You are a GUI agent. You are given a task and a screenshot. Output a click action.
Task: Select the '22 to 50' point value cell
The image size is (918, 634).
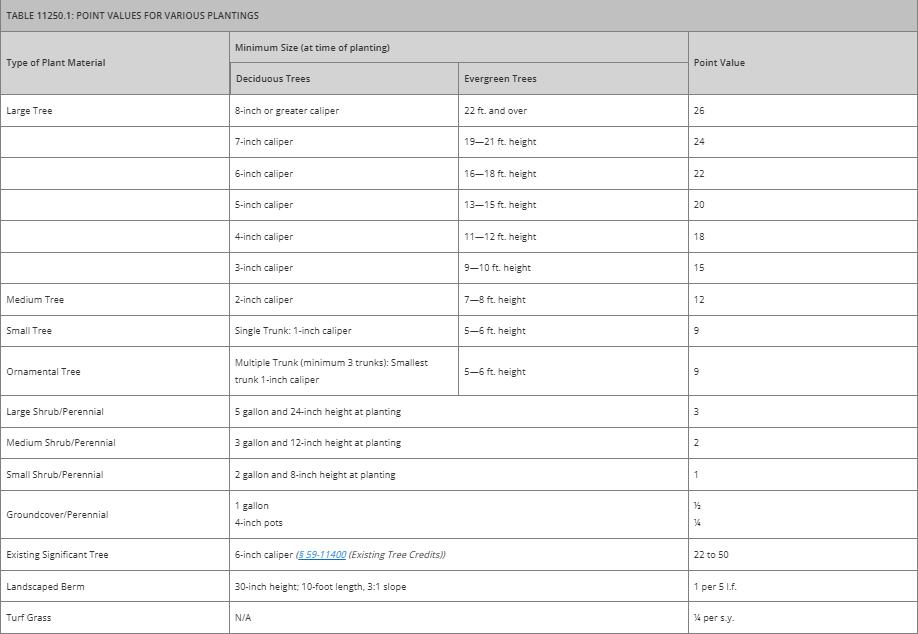pyautogui.click(x=711, y=555)
